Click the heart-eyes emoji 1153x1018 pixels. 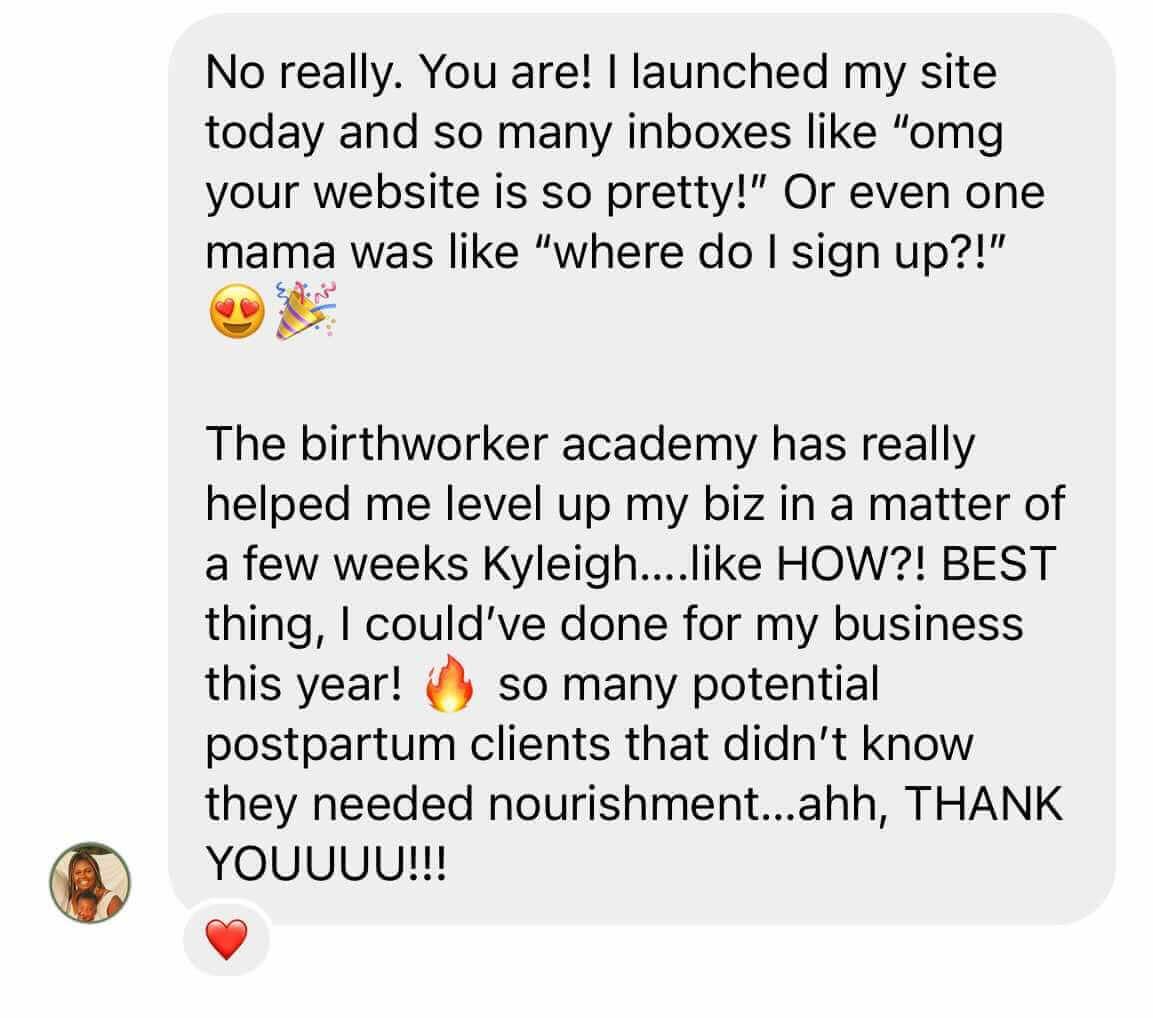237,310
